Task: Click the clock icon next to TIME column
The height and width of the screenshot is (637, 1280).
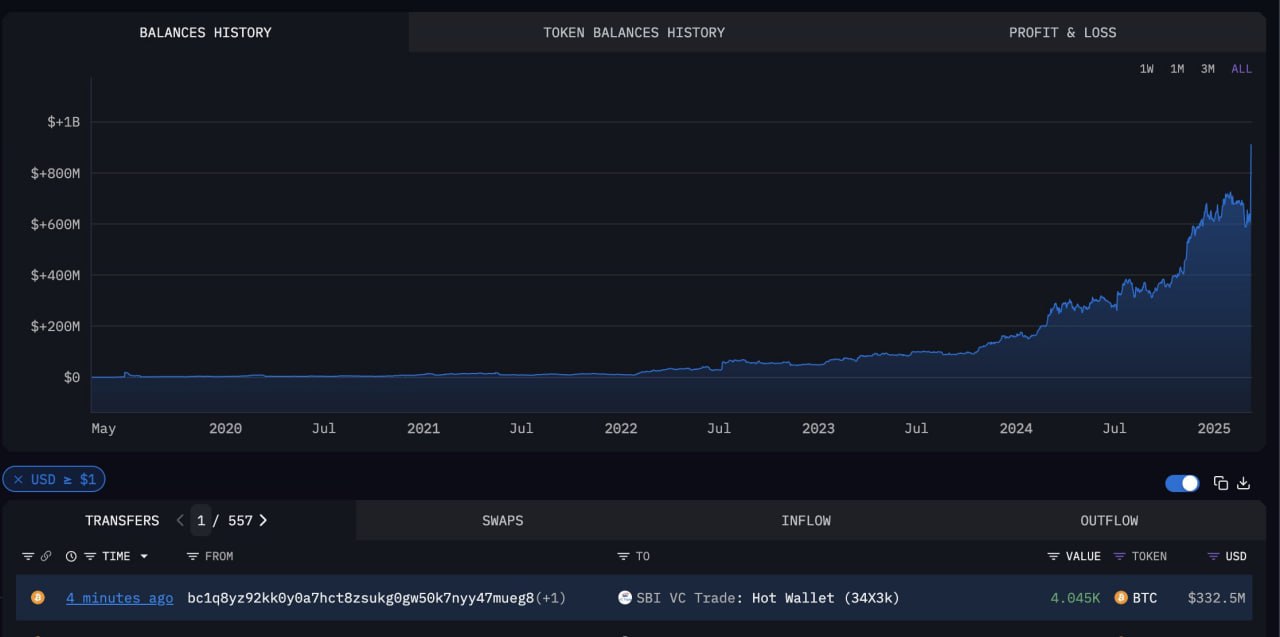Action: [70, 557]
